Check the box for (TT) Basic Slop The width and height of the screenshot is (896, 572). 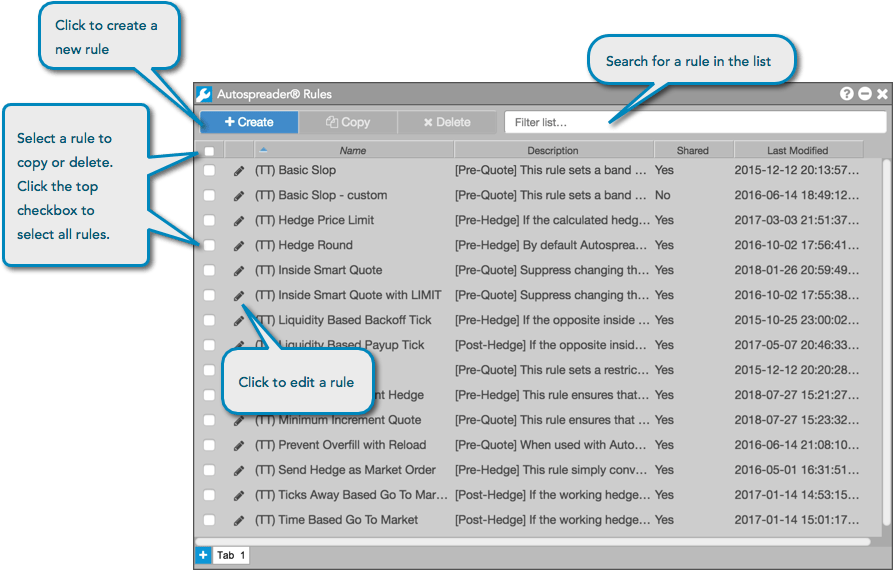[209, 170]
